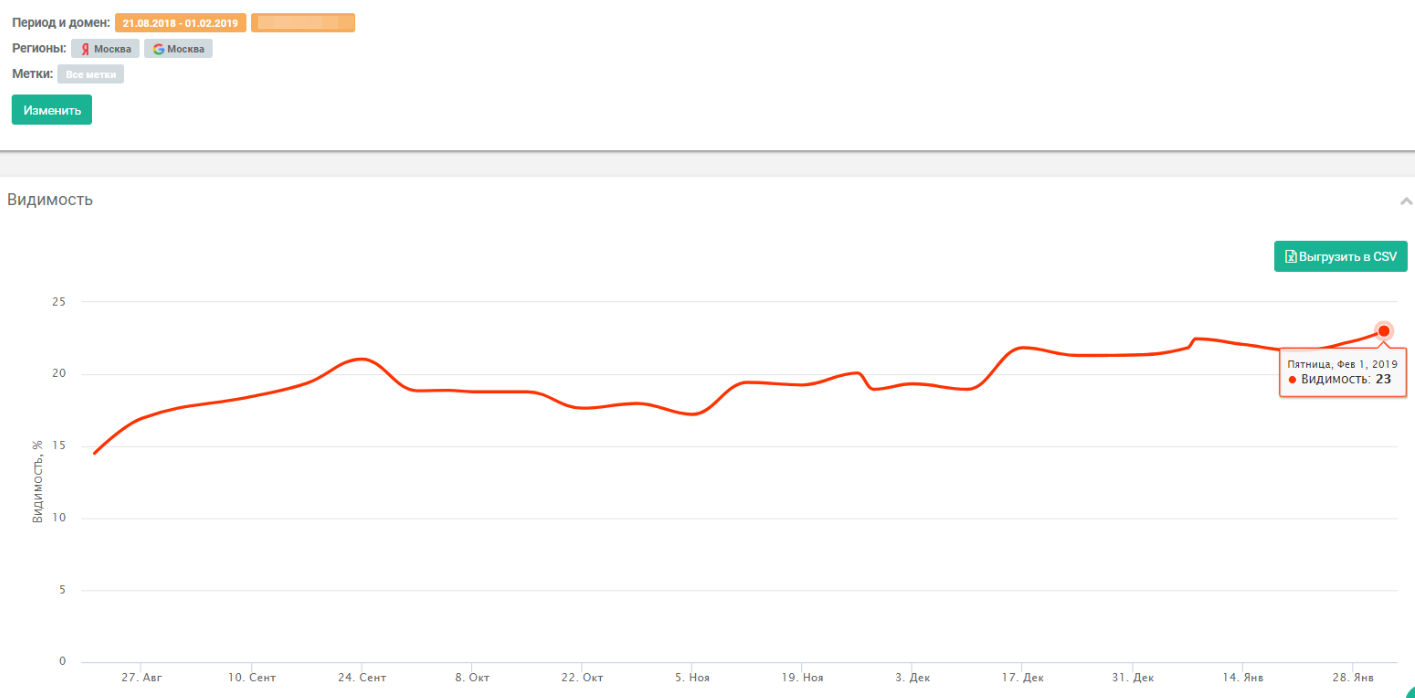Click the CSV file icon on export button
1415x698 pixels.
coord(1290,256)
